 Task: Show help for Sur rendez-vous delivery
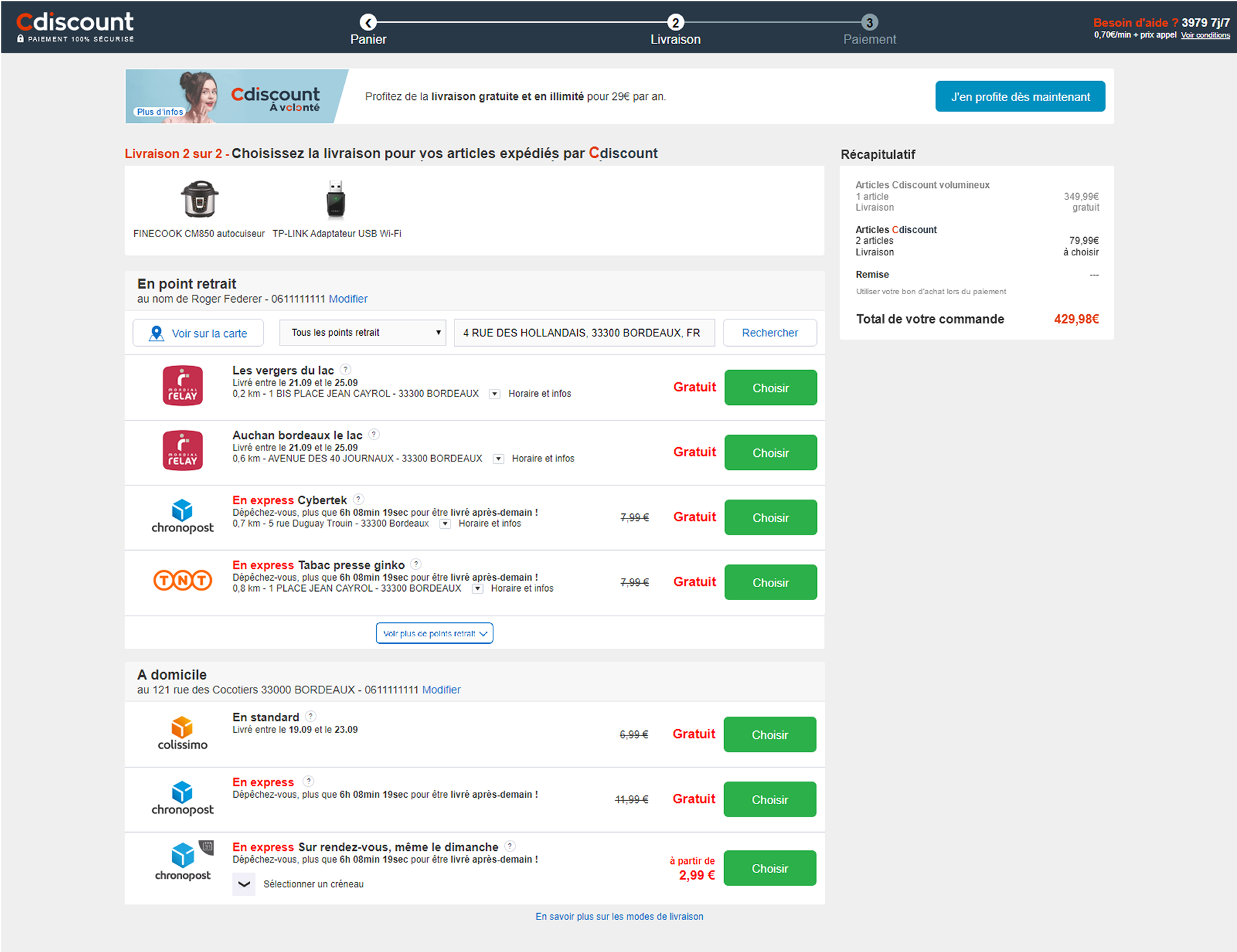(510, 846)
